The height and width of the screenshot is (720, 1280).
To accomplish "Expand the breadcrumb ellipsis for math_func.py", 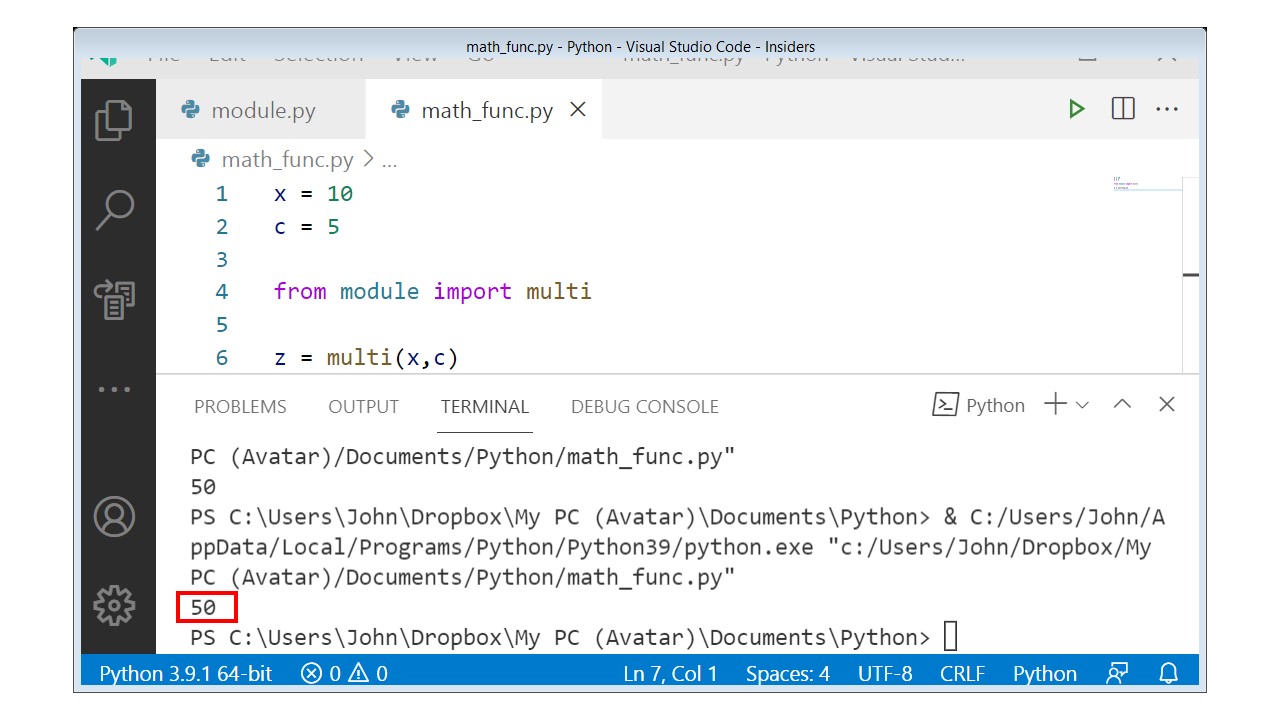I will click(x=388, y=159).
